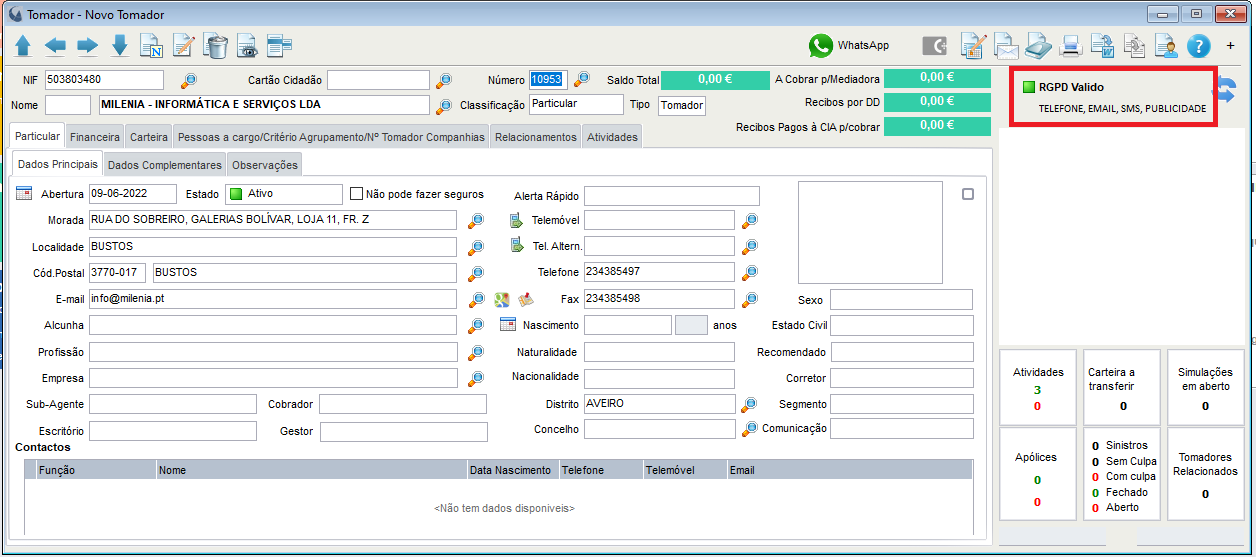
Task: Click the blue up arrow navigation icon
Action: [23, 45]
